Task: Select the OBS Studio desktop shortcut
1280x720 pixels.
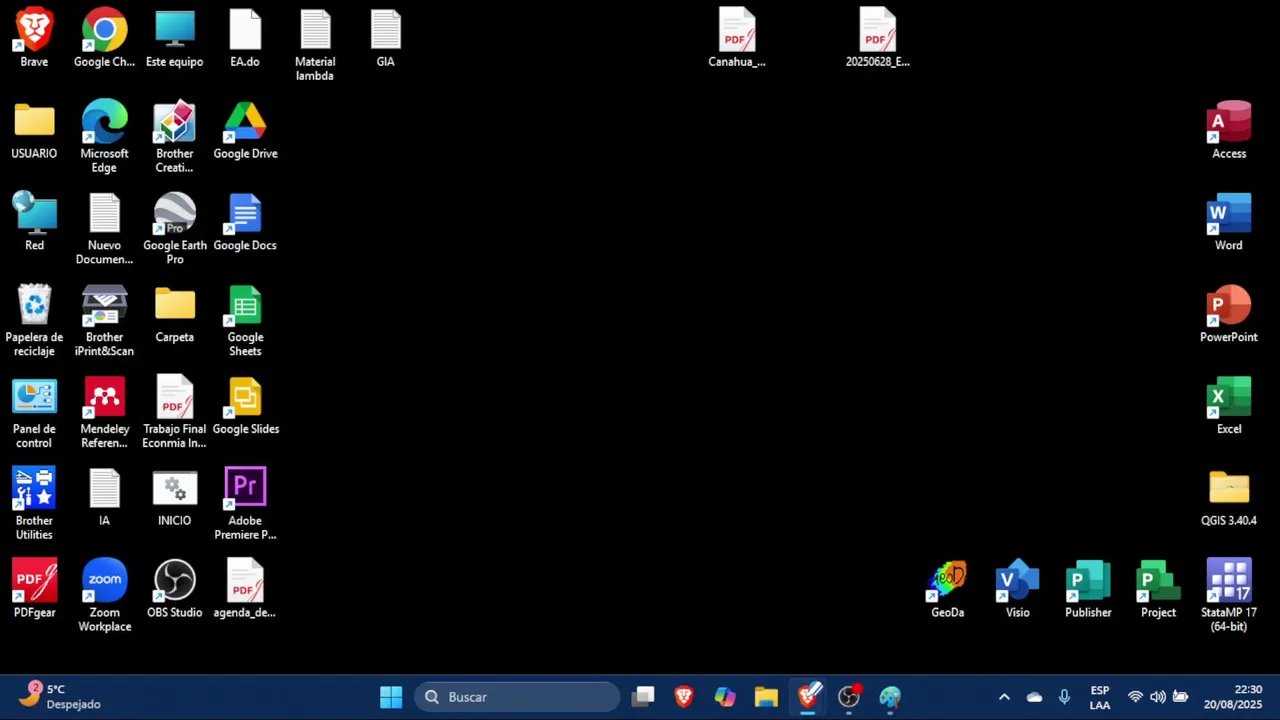Action: point(175,589)
